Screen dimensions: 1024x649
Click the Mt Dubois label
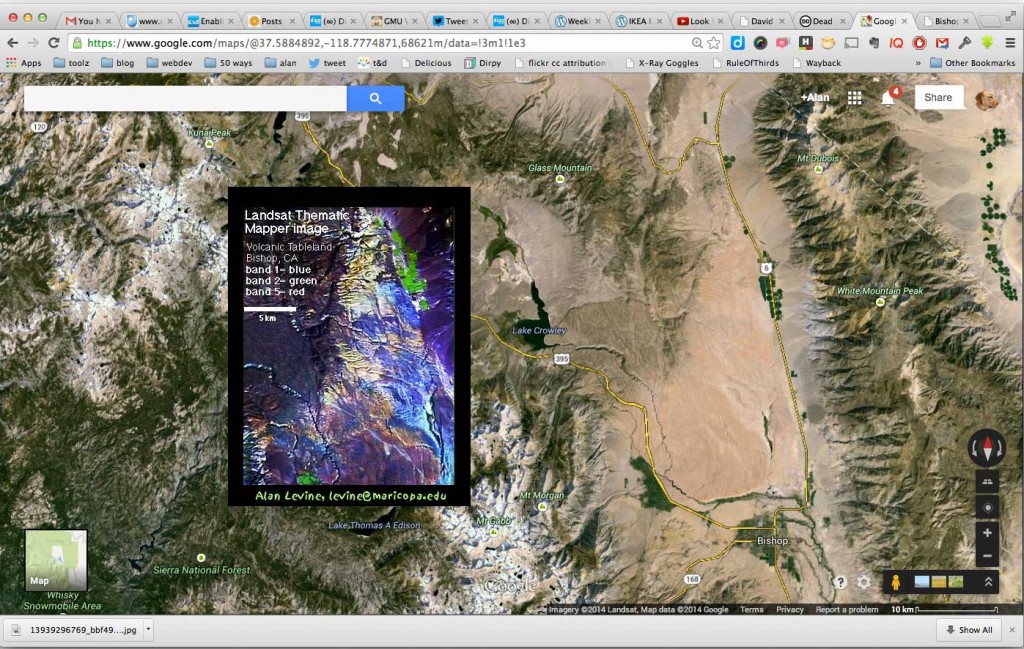818,158
